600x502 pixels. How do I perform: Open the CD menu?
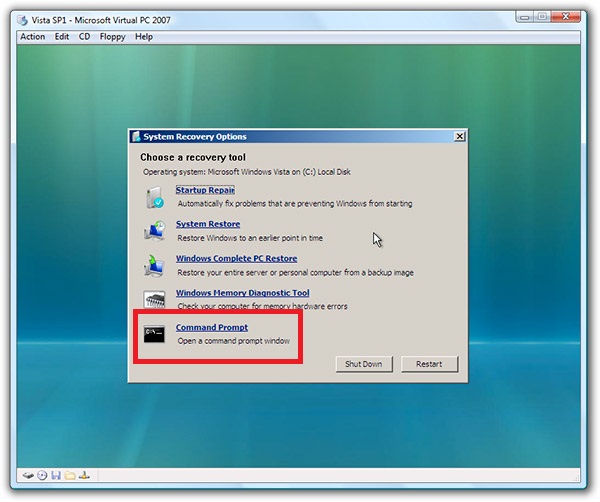(x=84, y=37)
